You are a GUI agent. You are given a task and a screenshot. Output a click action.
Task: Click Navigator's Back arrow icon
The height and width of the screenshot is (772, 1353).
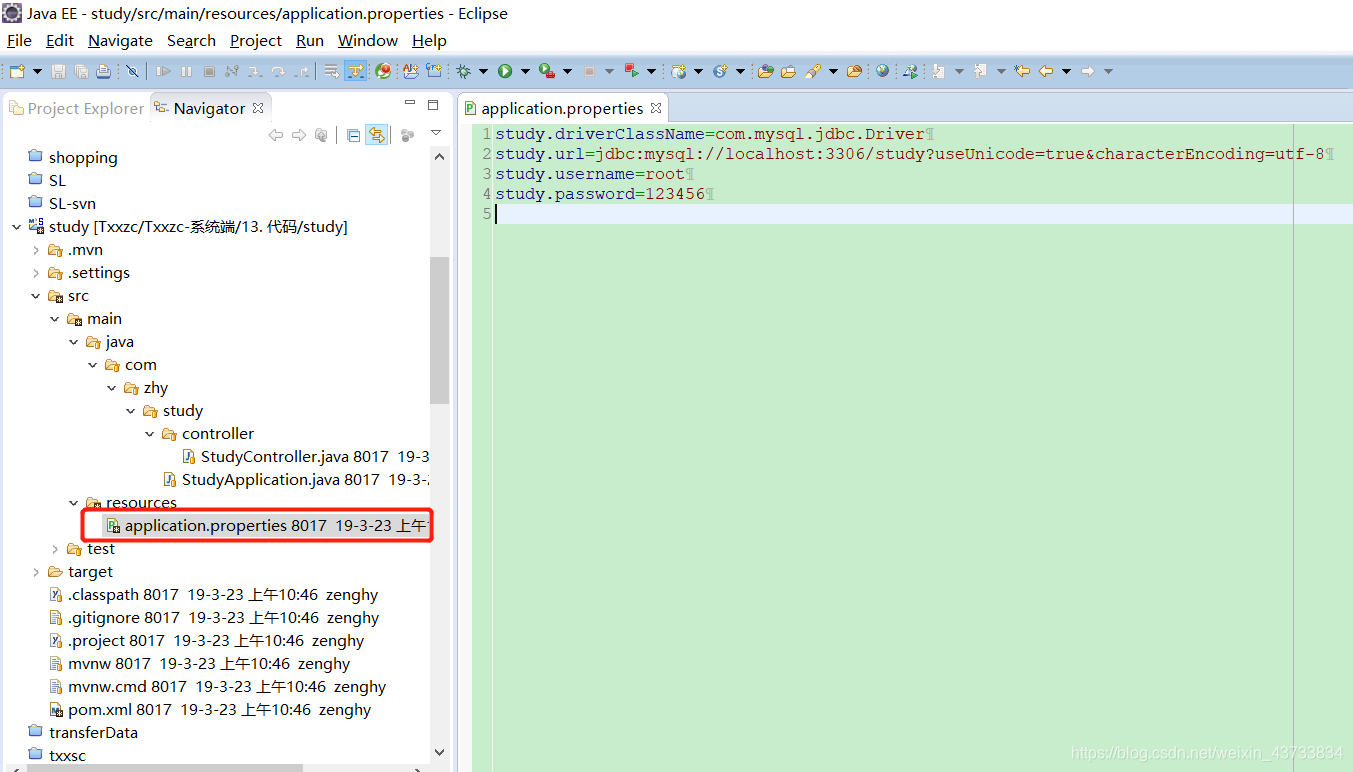click(276, 135)
